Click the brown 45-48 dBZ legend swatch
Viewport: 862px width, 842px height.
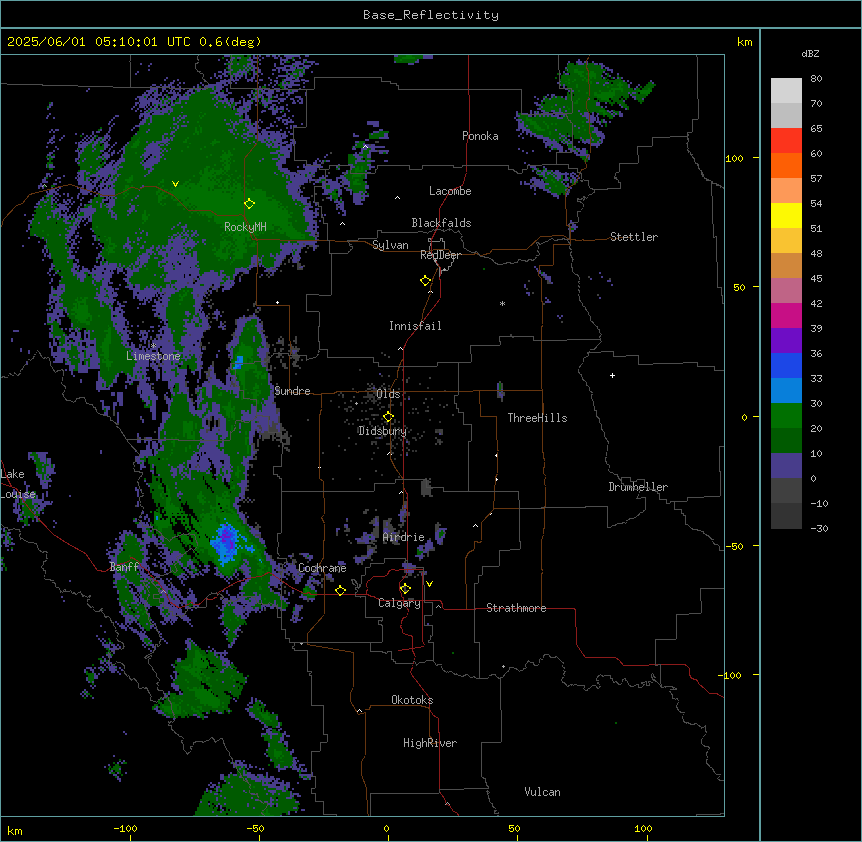coord(786,265)
